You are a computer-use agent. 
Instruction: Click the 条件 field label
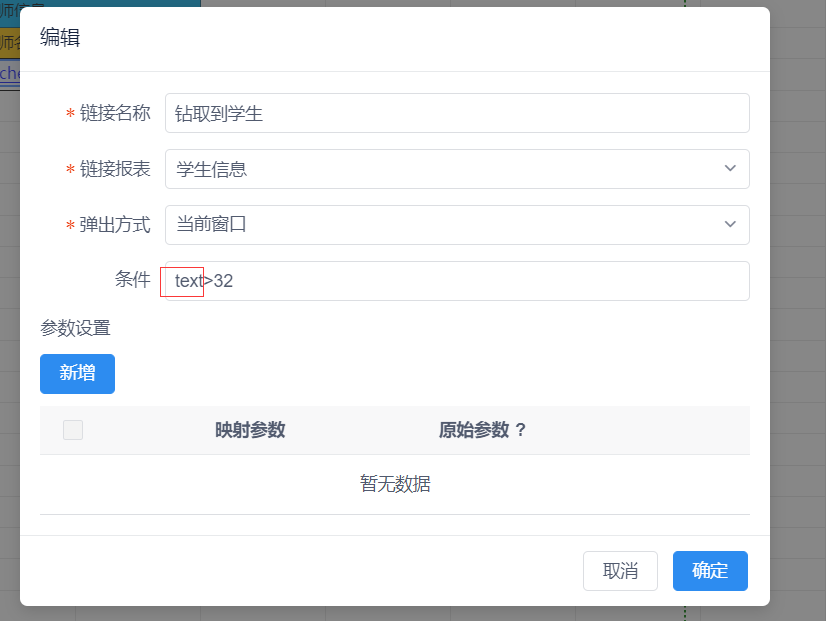click(133, 279)
